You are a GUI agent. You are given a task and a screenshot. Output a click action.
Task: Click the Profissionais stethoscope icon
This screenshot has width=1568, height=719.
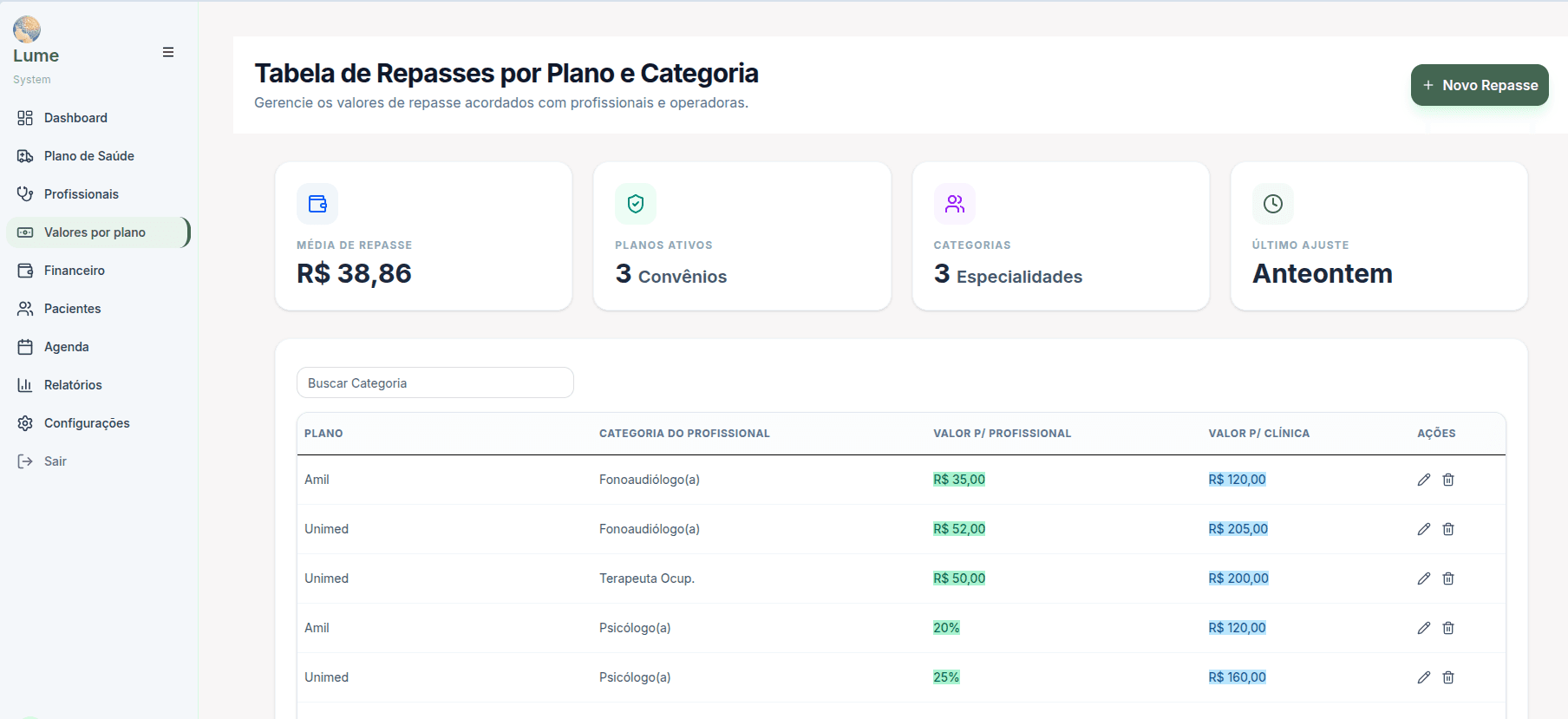tap(25, 194)
